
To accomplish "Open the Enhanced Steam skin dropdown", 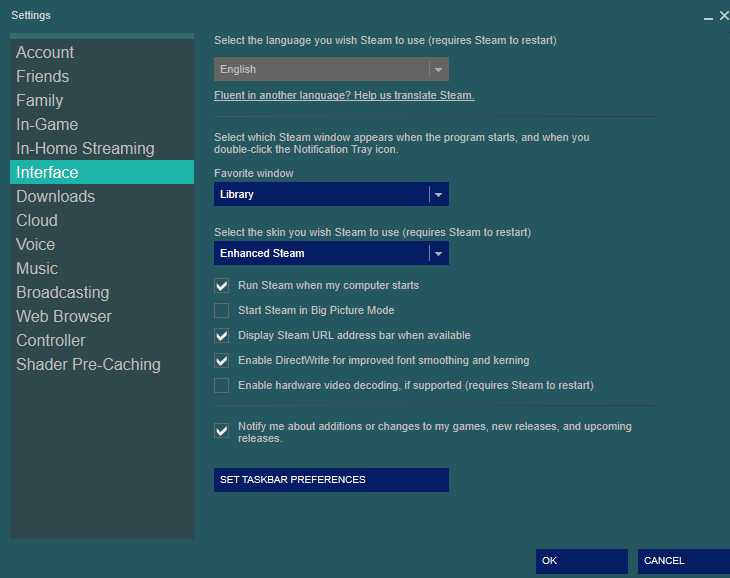I will (331, 253).
